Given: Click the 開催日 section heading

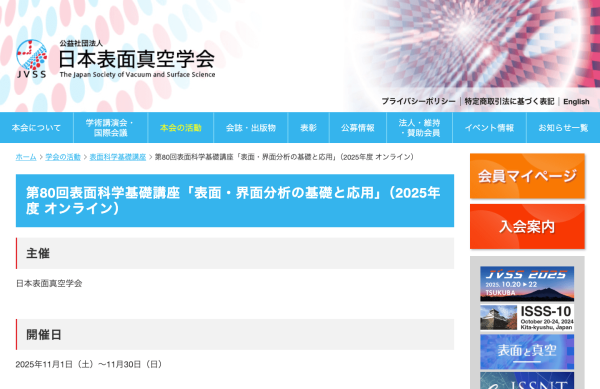Looking at the screenshot, I should pos(235,334).
